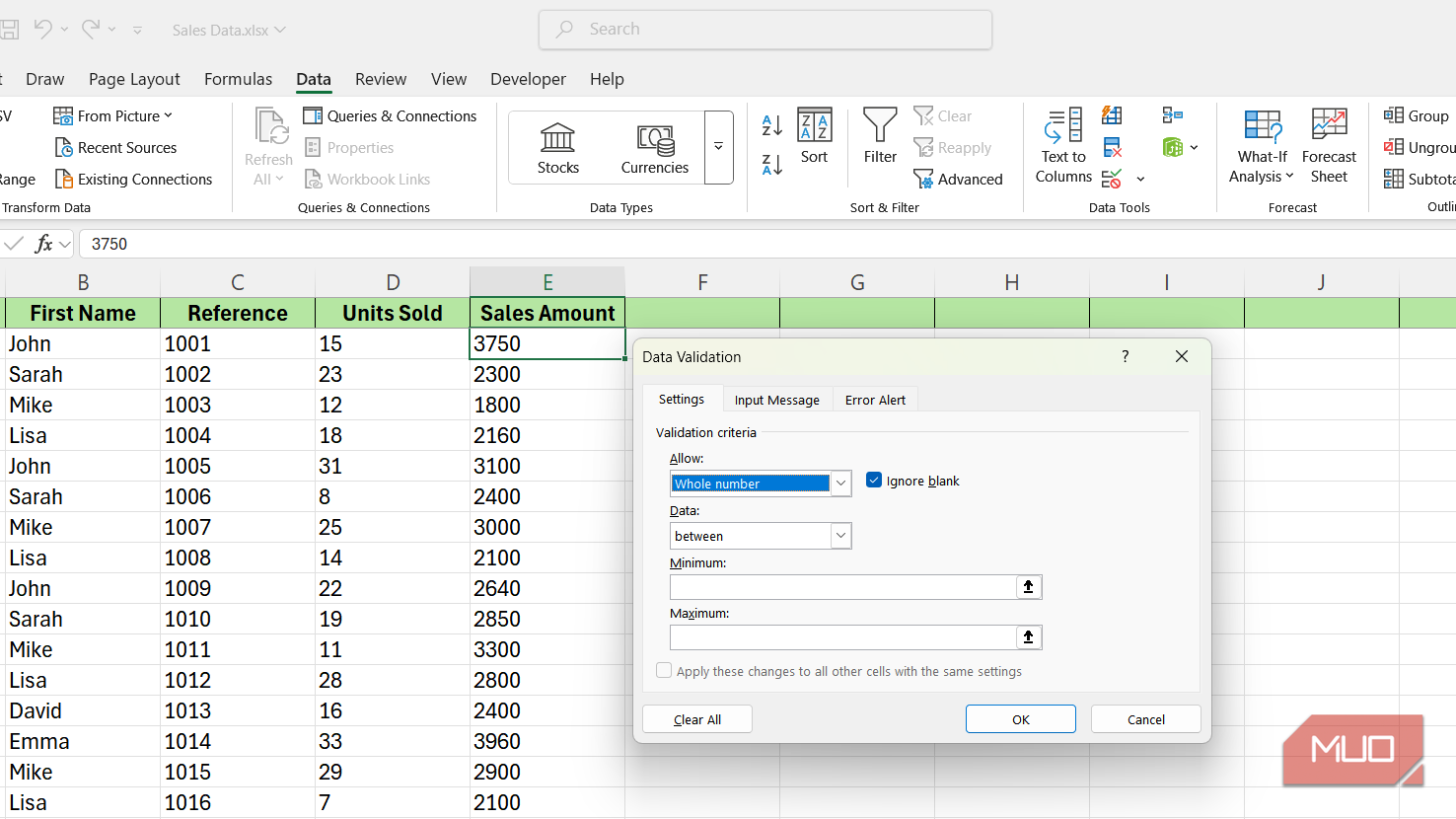The width and height of the screenshot is (1456, 819).
Task: Click the Flash Fill icon
Action: pos(1112,115)
